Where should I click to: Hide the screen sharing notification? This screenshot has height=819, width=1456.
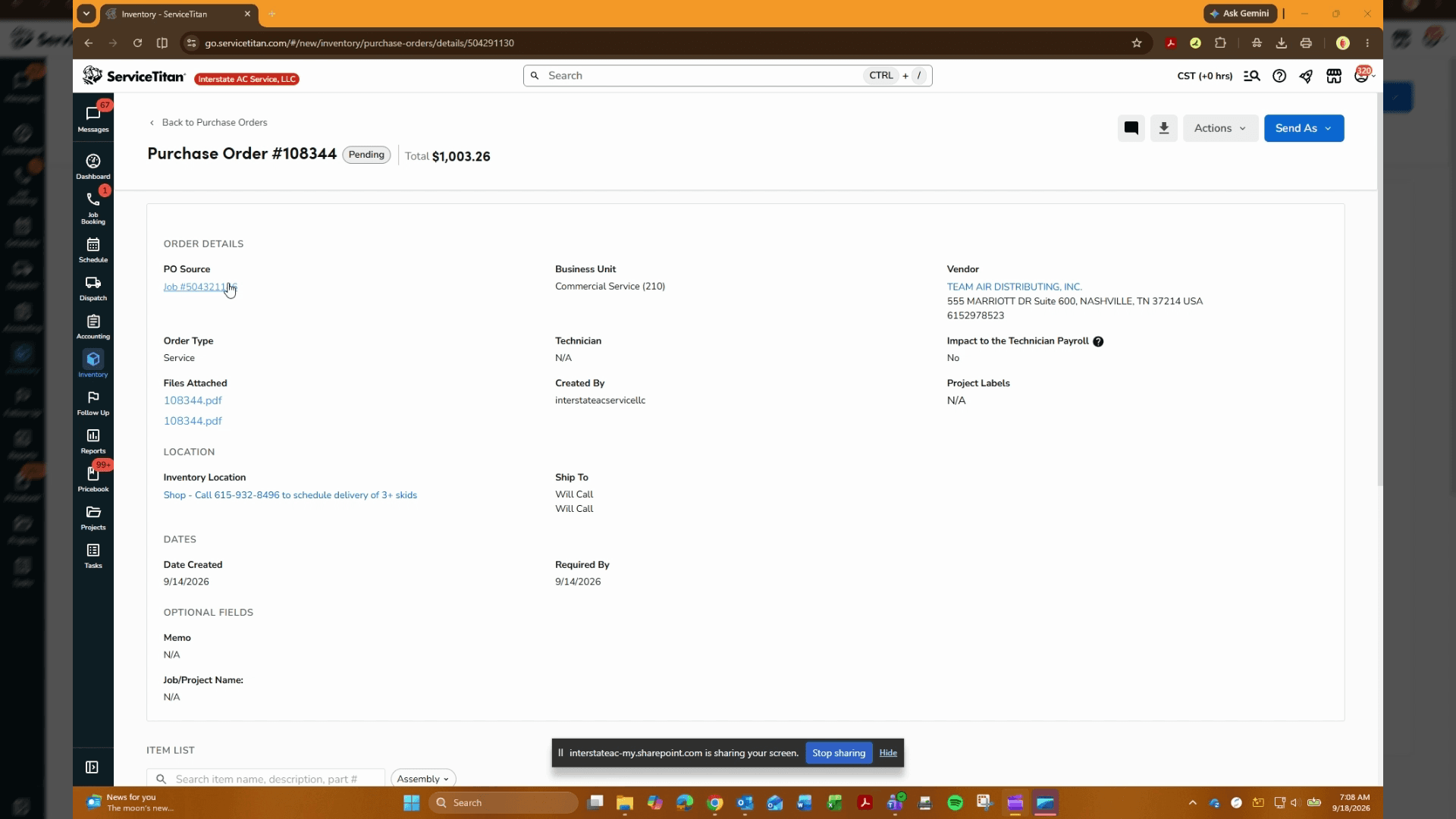pos(888,753)
